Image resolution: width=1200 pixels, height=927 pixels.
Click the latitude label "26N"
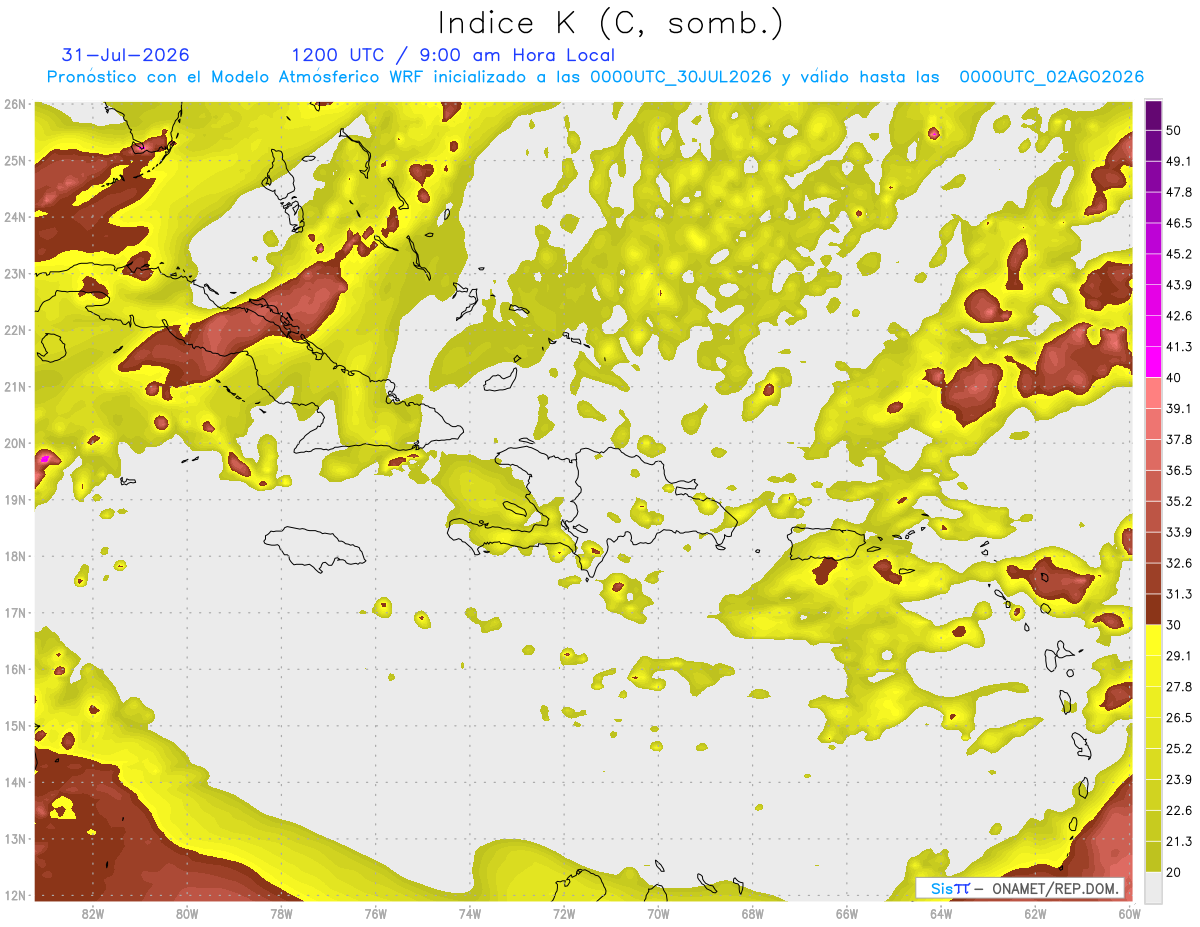[x=14, y=104]
